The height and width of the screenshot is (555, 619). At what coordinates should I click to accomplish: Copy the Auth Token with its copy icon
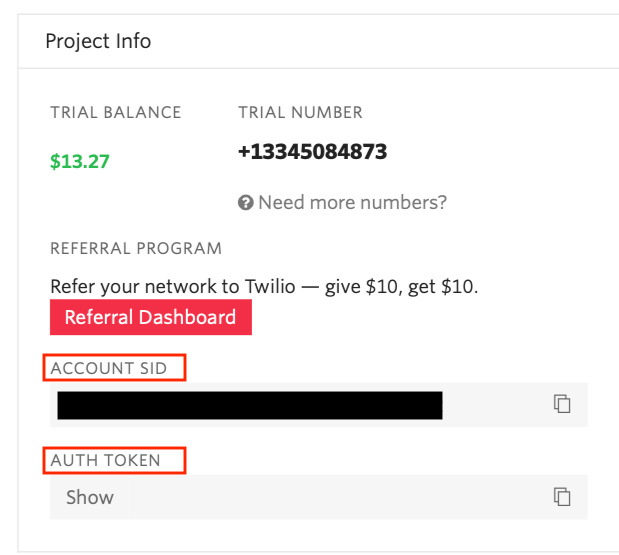(x=563, y=496)
